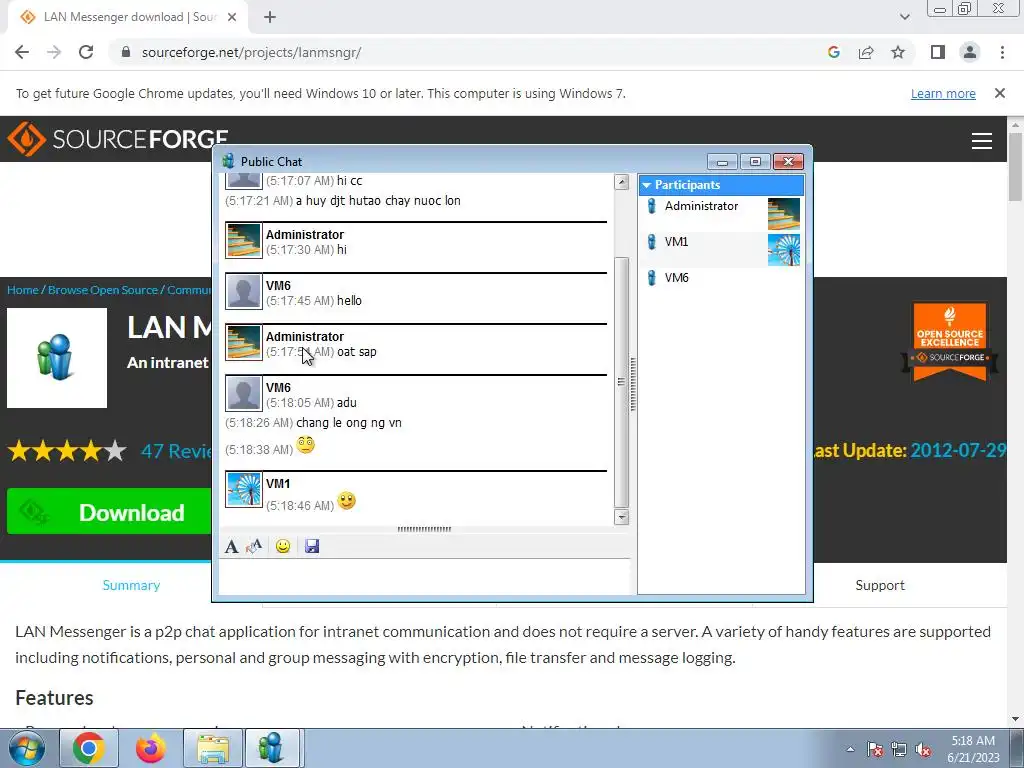The width and height of the screenshot is (1024, 768).
Task: Open the smiley emoticon picker
Action: (x=283, y=547)
